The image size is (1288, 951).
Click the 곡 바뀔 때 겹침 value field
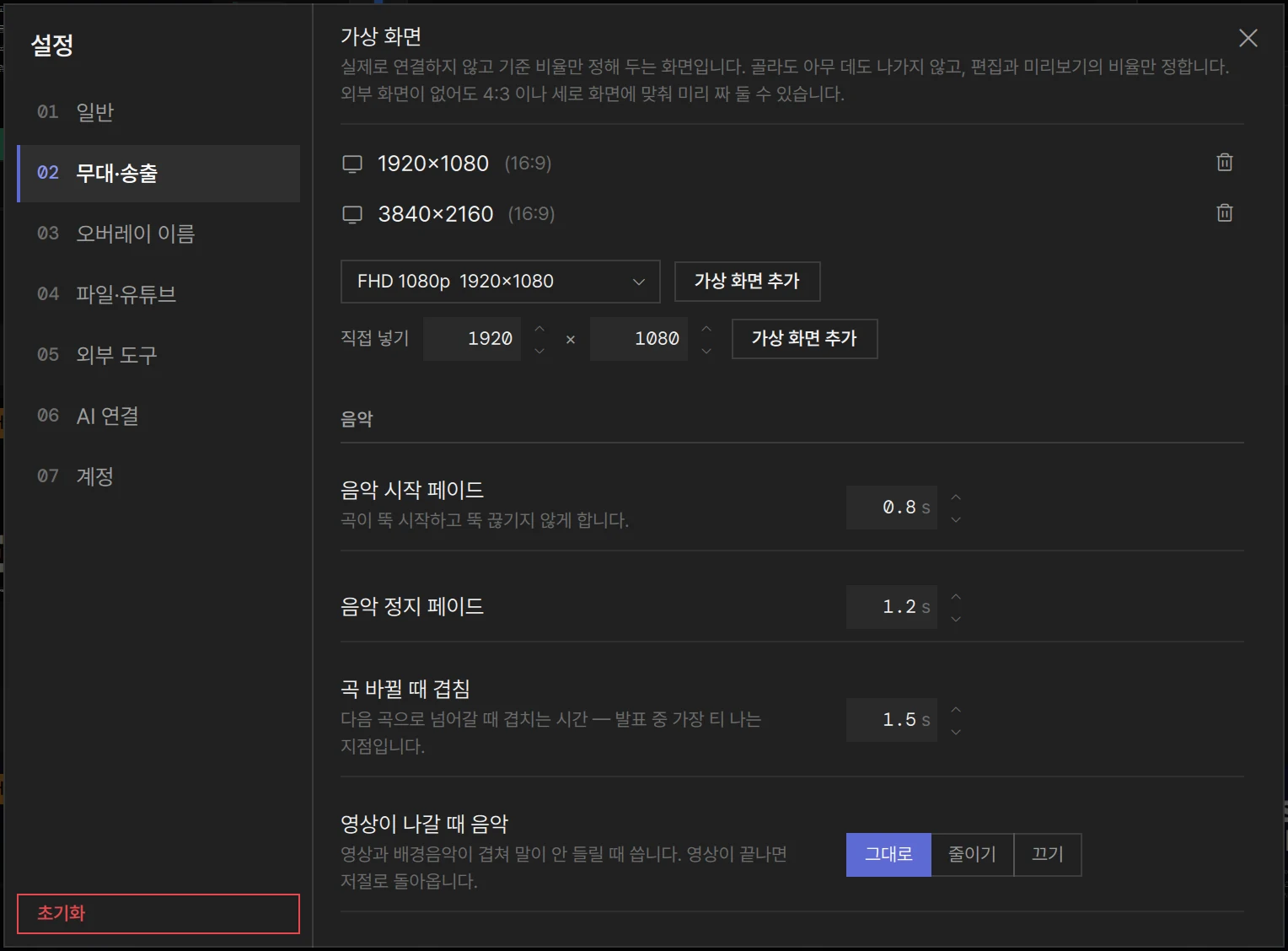tap(892, 720)
